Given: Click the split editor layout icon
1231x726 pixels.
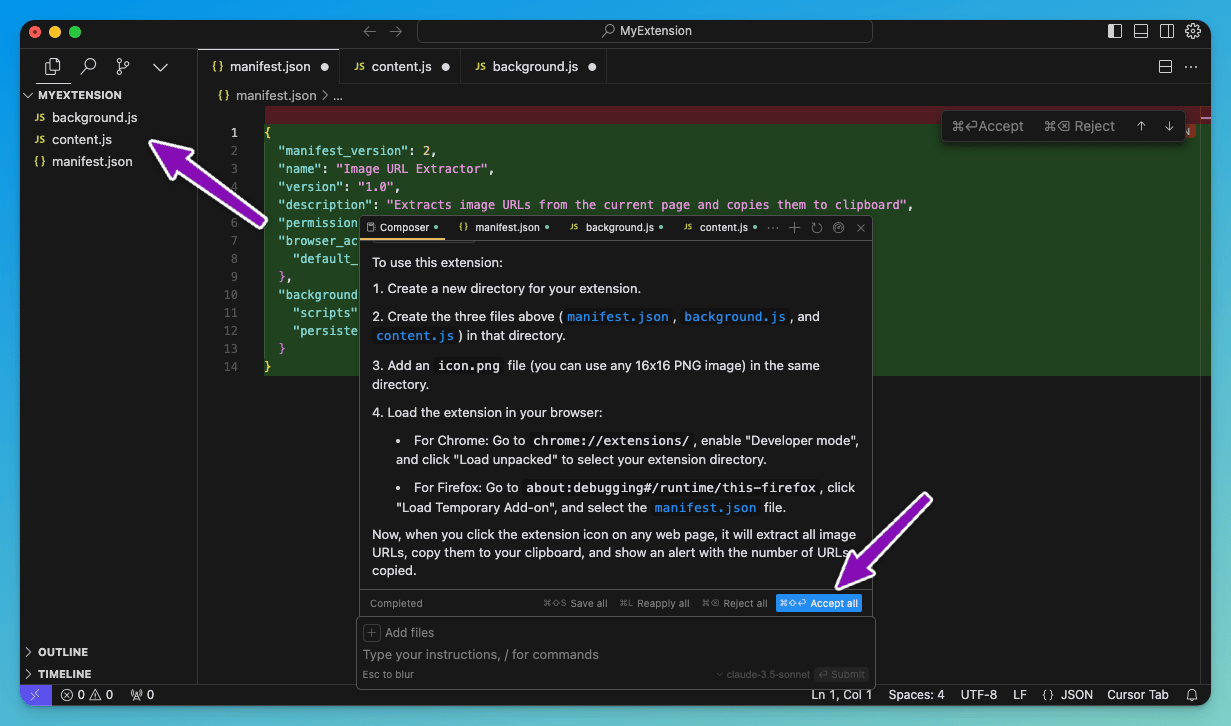Looking at the screenshot, I should 1165,67.
